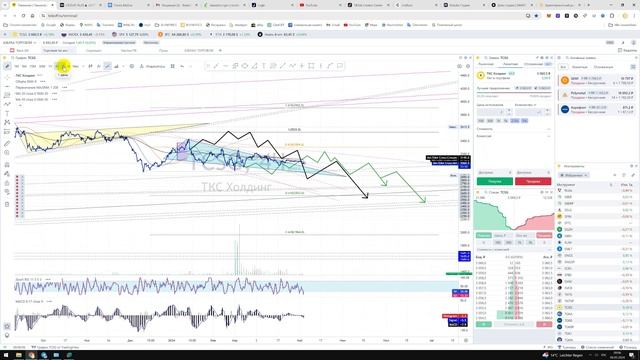The image size is (640, 360).
Task: Open the chart style dropdown arrow next to bars icon
Action: [x=123, y=66]
